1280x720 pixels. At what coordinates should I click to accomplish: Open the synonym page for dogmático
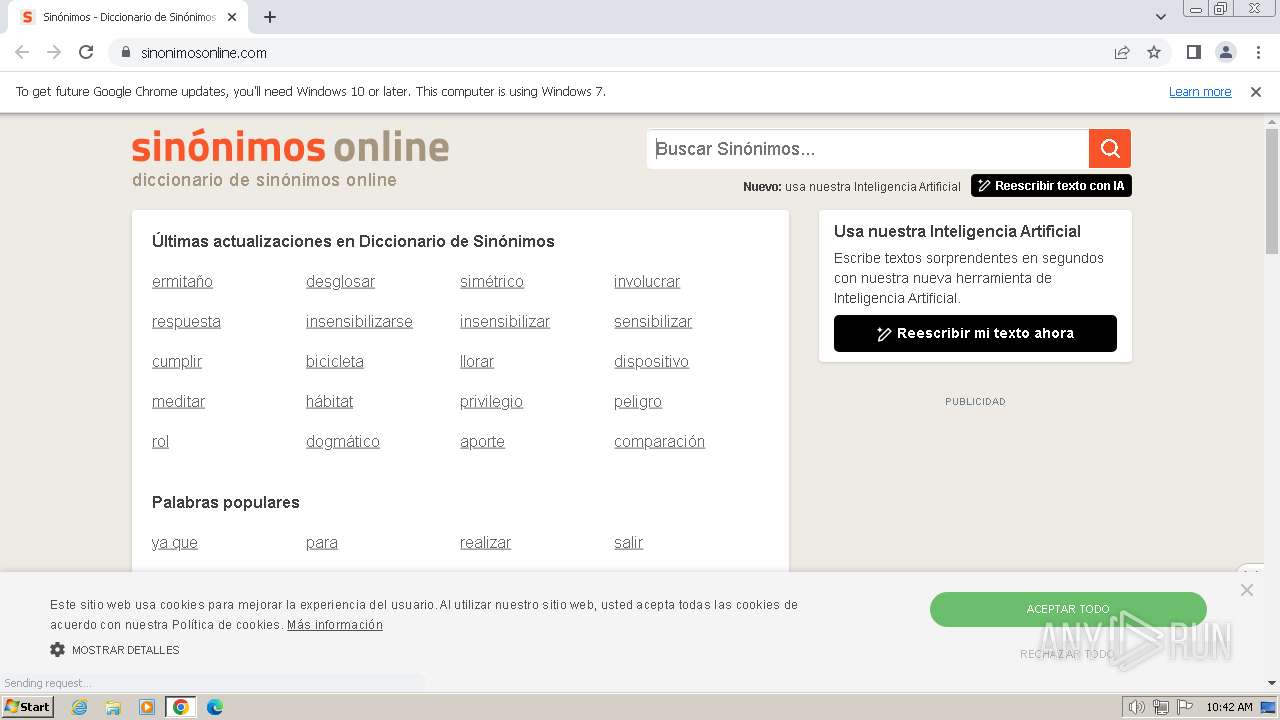343,442
